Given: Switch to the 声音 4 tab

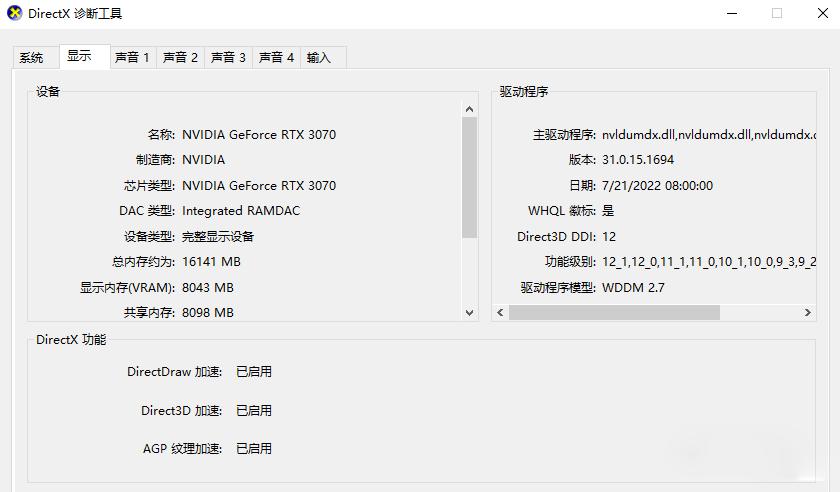Looking at the screenshot, I should click(x=276, y=58).
